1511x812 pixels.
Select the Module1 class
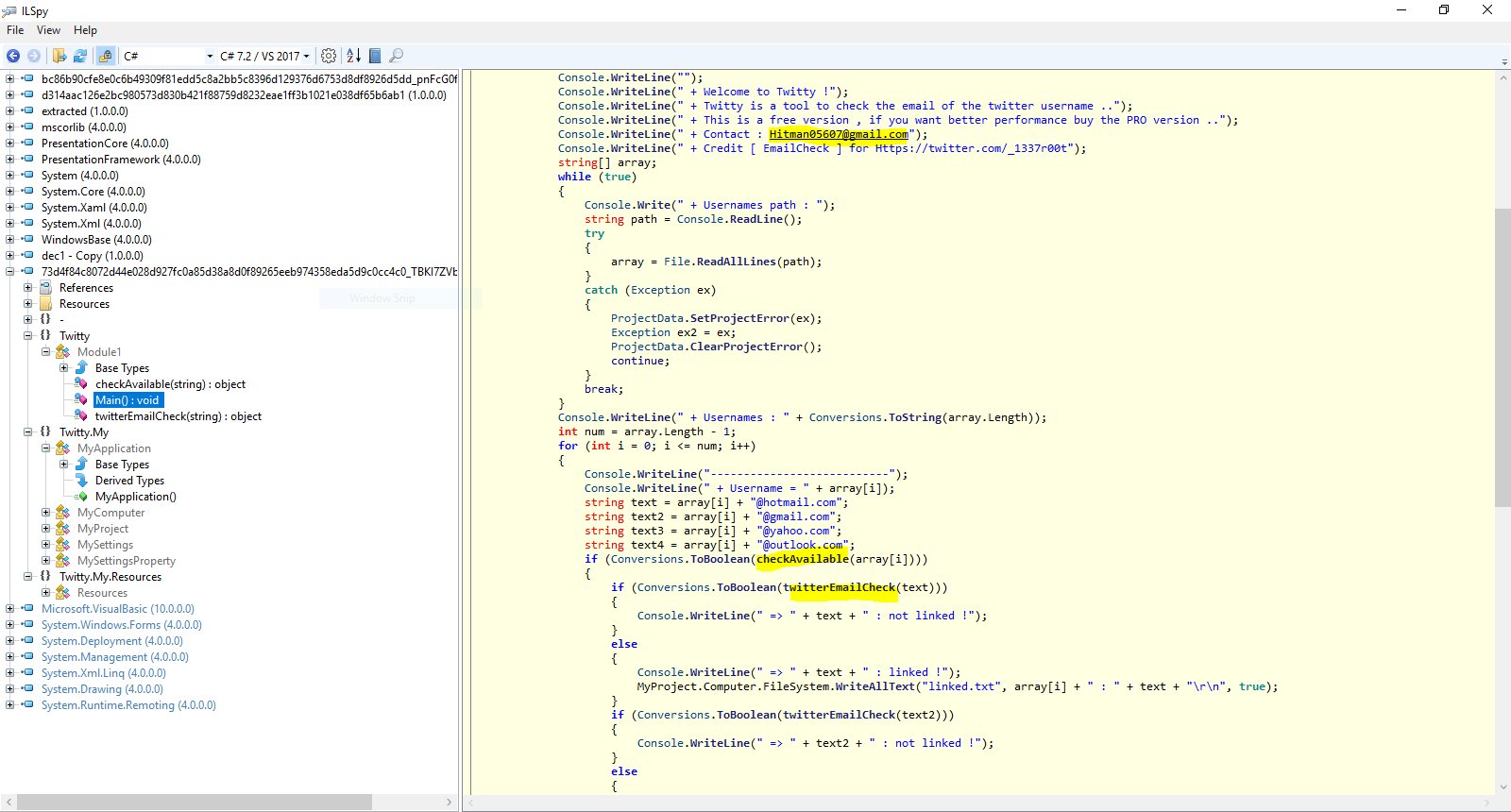pos(99,352)
